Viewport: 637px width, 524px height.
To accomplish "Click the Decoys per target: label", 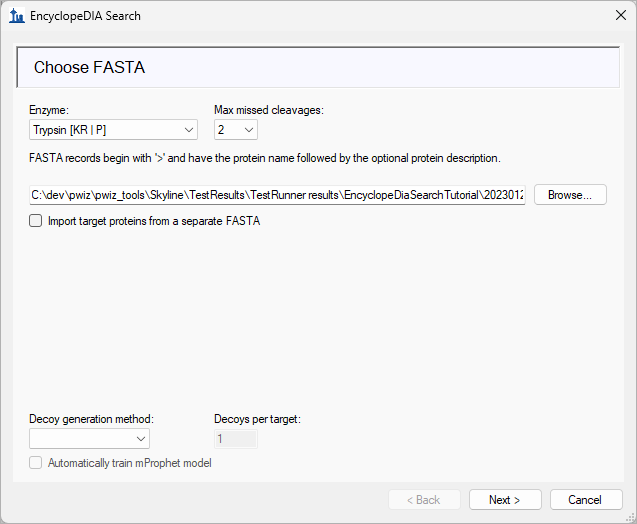I will pyautogui.click(x=257, y=419).
